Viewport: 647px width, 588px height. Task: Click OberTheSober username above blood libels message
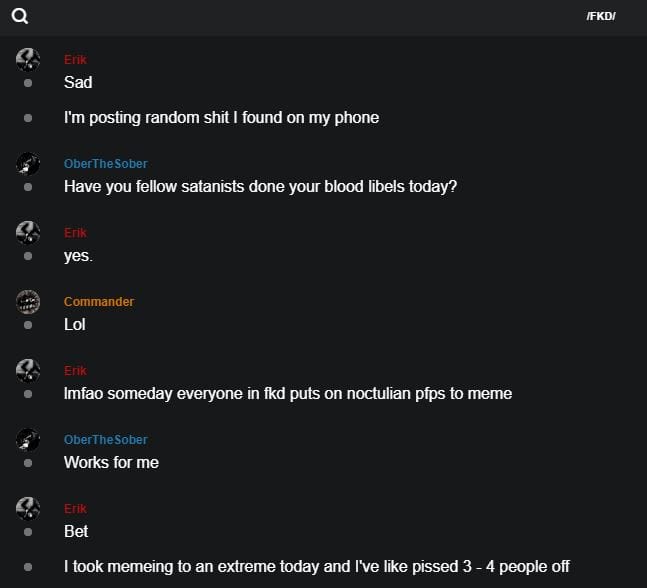pos(106,164)
